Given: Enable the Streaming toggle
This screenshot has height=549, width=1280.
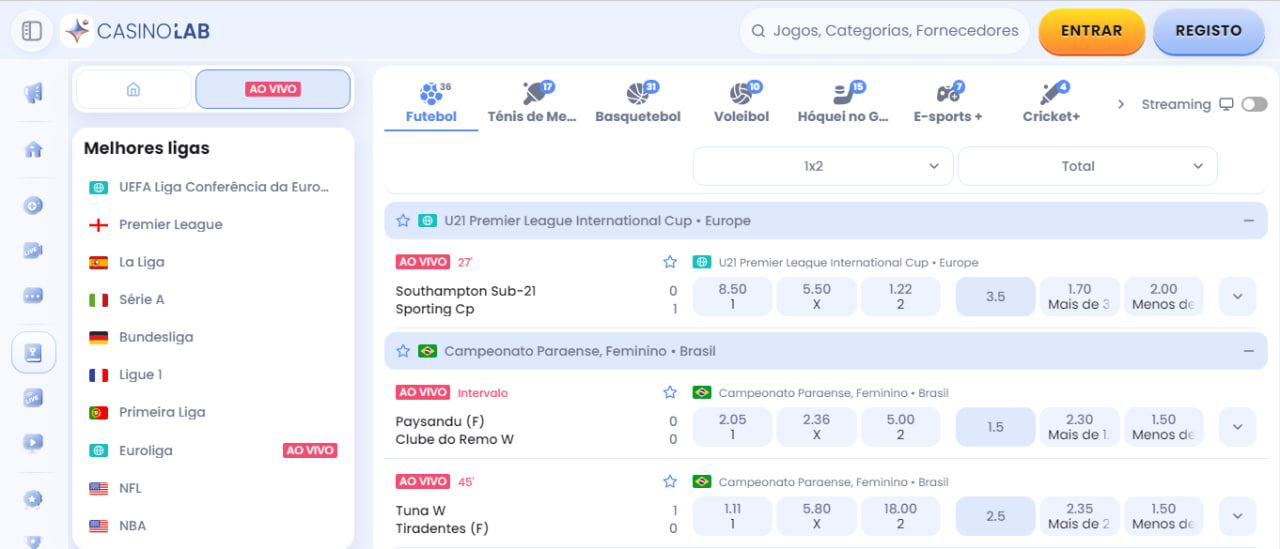Looking at the screenshot, I should pos(1254,104).
